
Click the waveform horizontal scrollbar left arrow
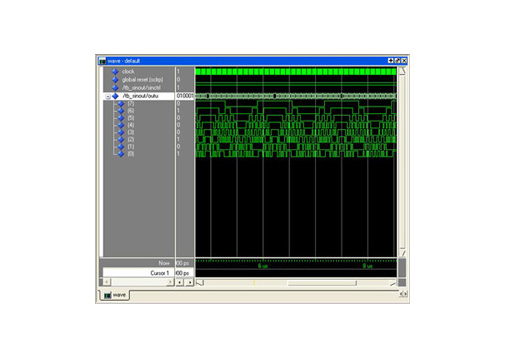pos(200,283)
